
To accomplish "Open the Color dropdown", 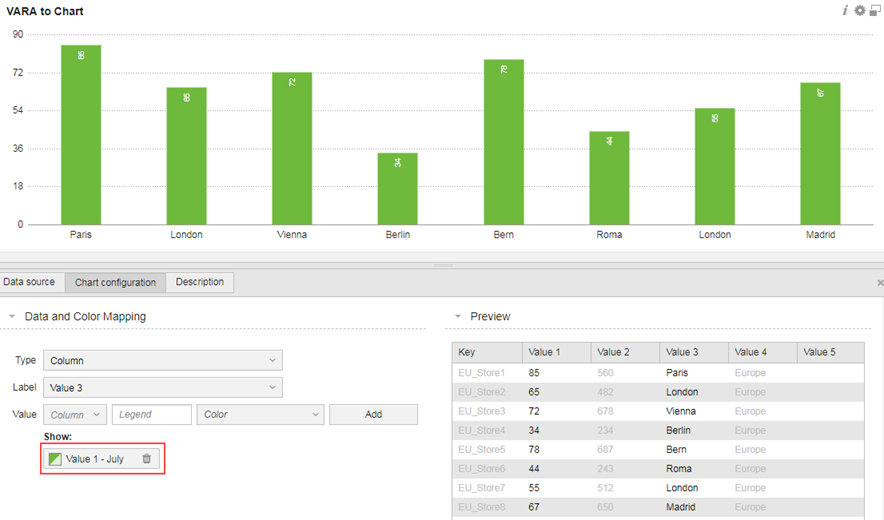I will tap(260, 414).
